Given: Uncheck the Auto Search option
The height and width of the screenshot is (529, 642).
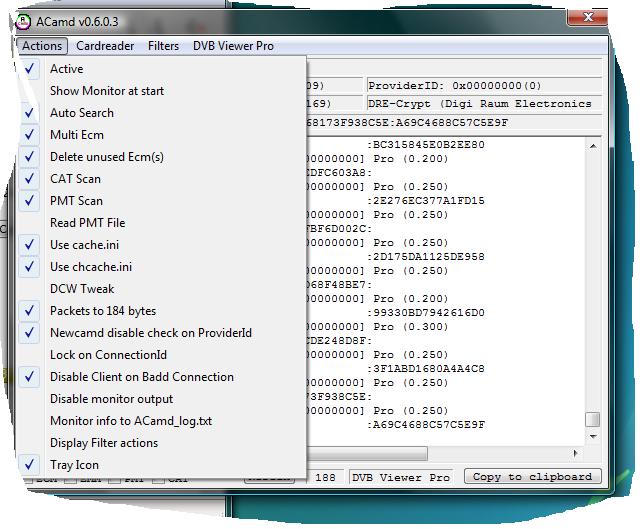Looking at the screenshot, I should pos(82,113).
